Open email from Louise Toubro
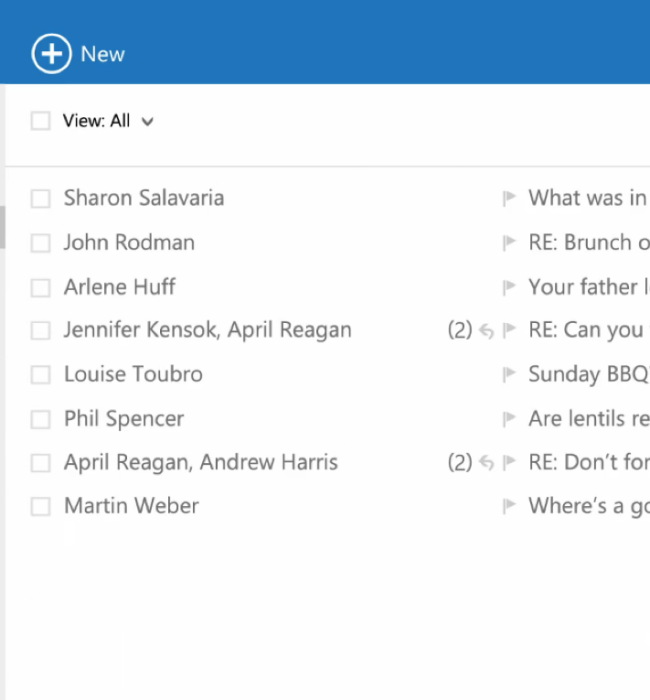 pos(133,374)
